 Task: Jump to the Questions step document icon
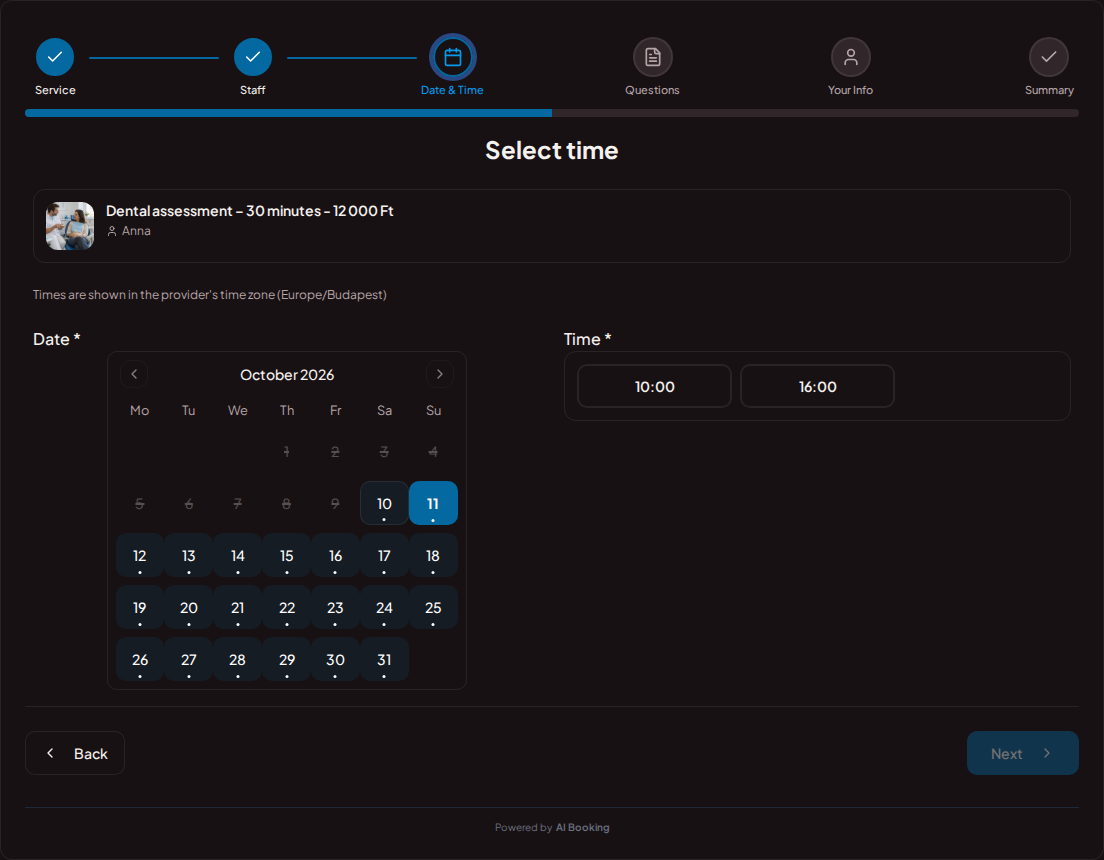pyautogui.click(x=653, y=57)
